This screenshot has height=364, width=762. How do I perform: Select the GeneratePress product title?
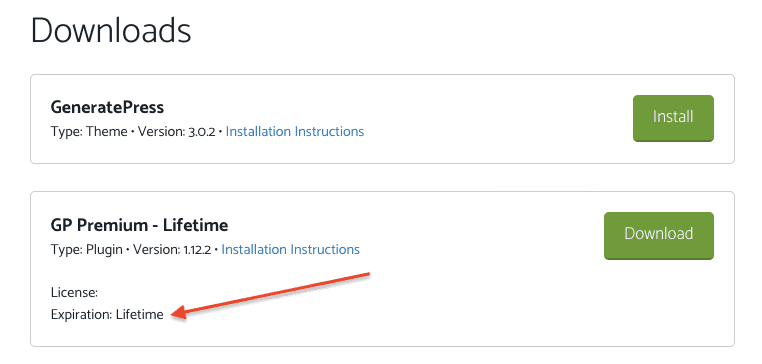[x=107, y=108]
